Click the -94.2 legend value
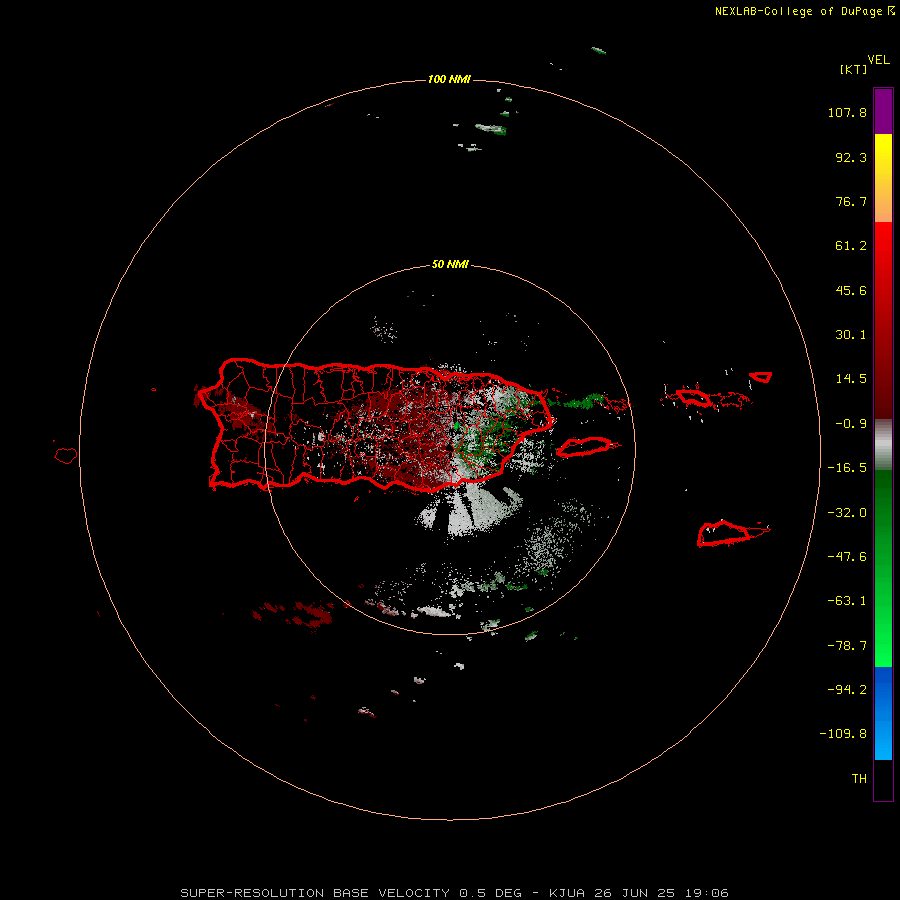Screen dimensions: 900x900 click(x=847, y=689)
